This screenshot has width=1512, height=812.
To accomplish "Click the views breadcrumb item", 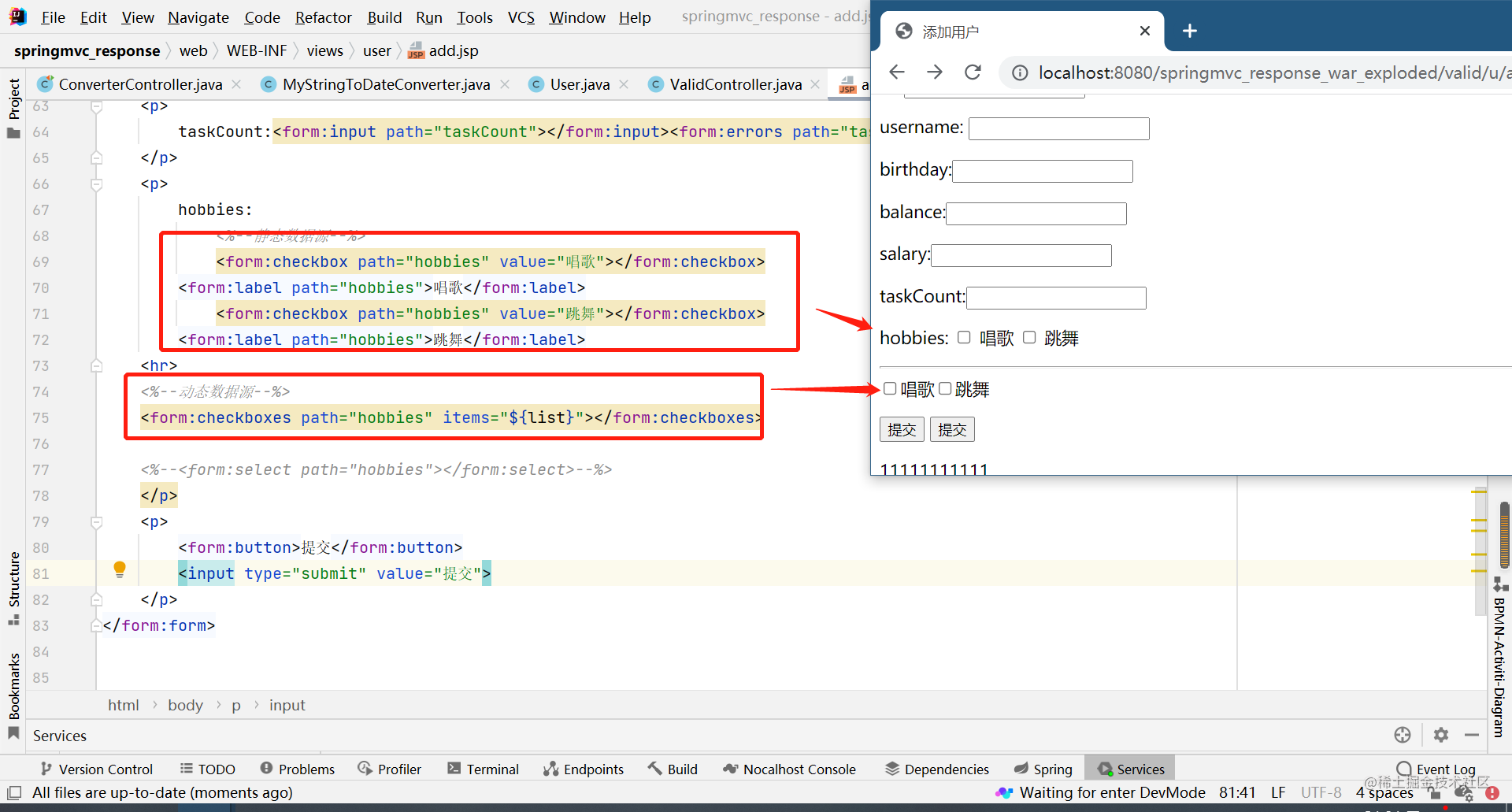I will (x=325, y=50).
